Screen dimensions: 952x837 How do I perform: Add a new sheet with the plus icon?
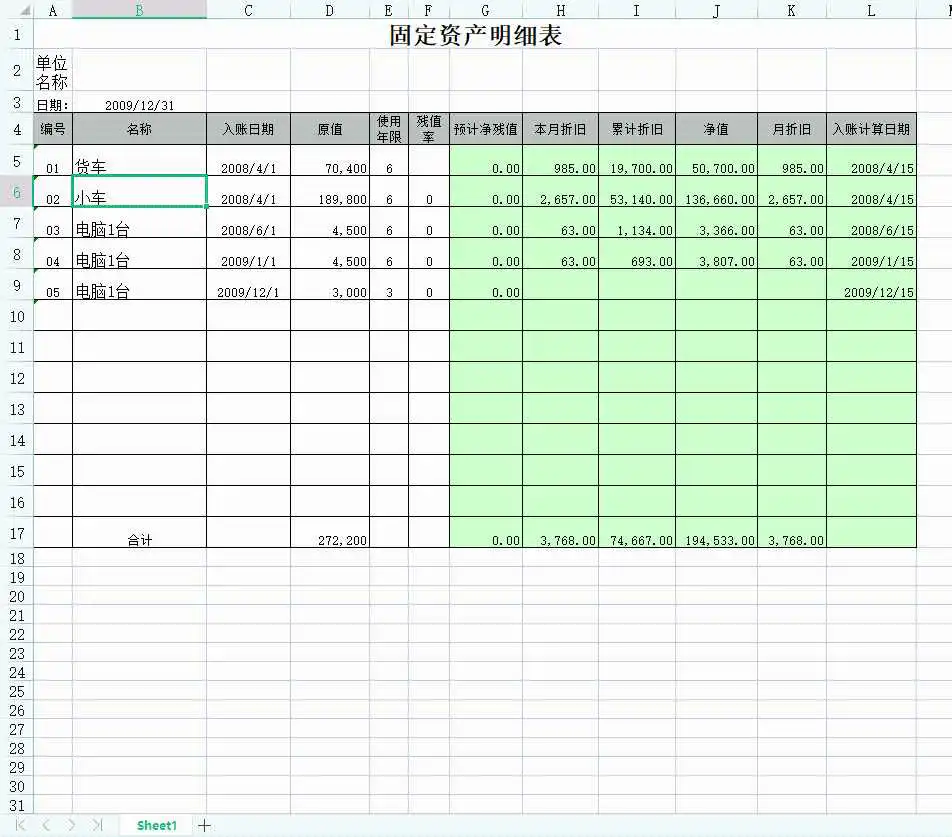[x=204, y=825]
